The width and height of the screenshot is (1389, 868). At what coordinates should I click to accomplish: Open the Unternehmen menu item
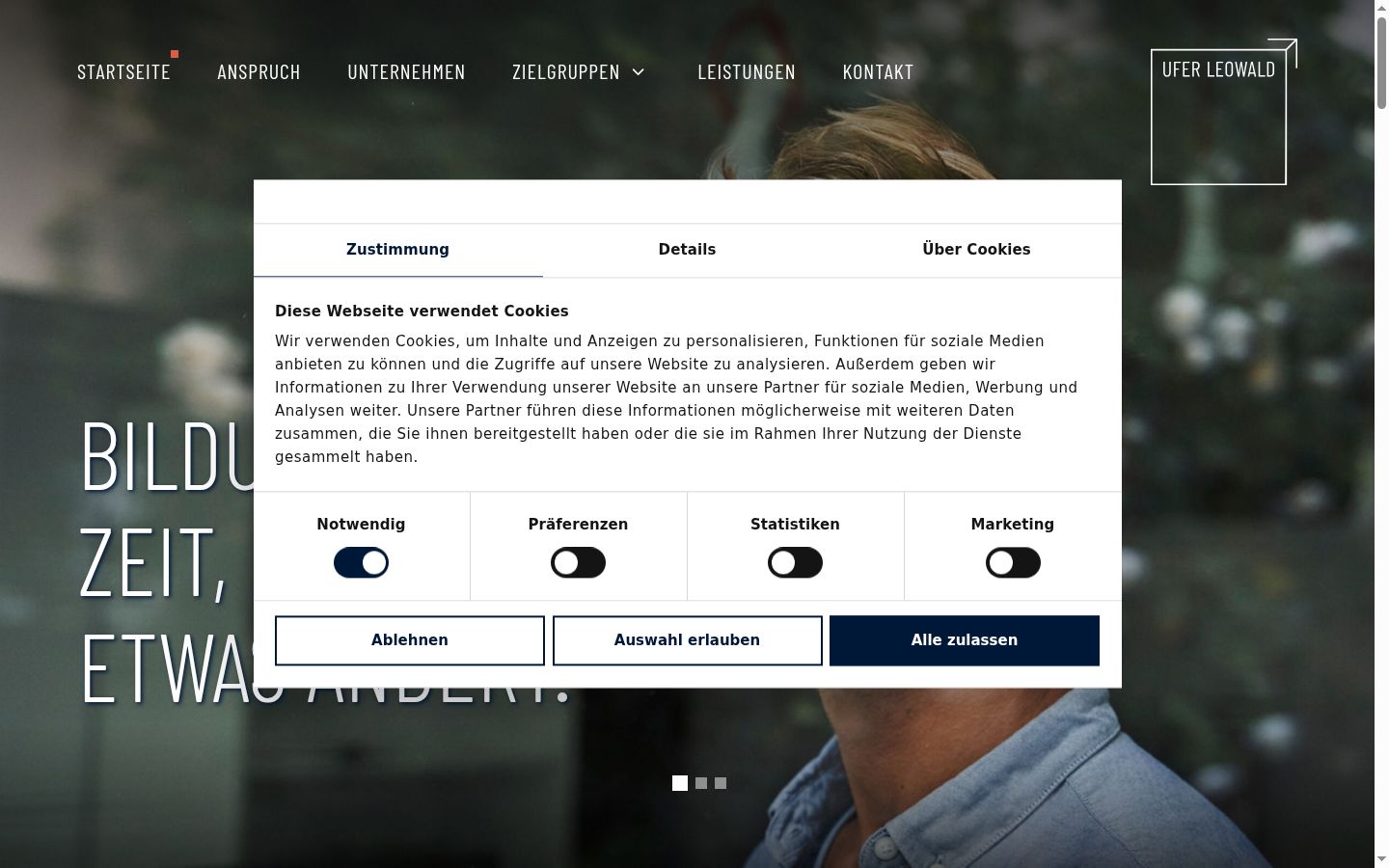[406, 71]
